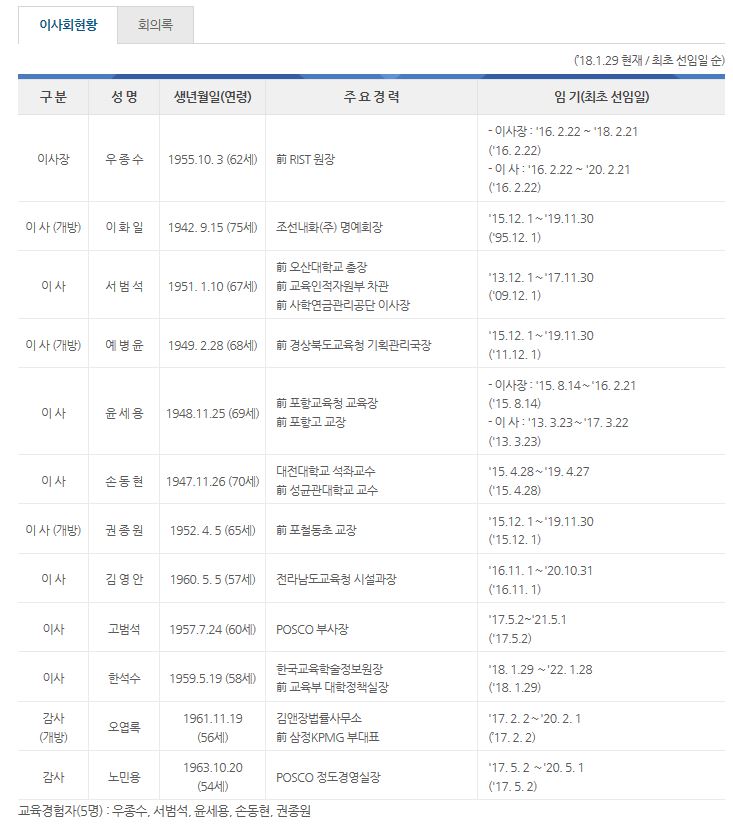Select the name cell 김영안
This screenshot has width=733, height=825.
(125, 579)
